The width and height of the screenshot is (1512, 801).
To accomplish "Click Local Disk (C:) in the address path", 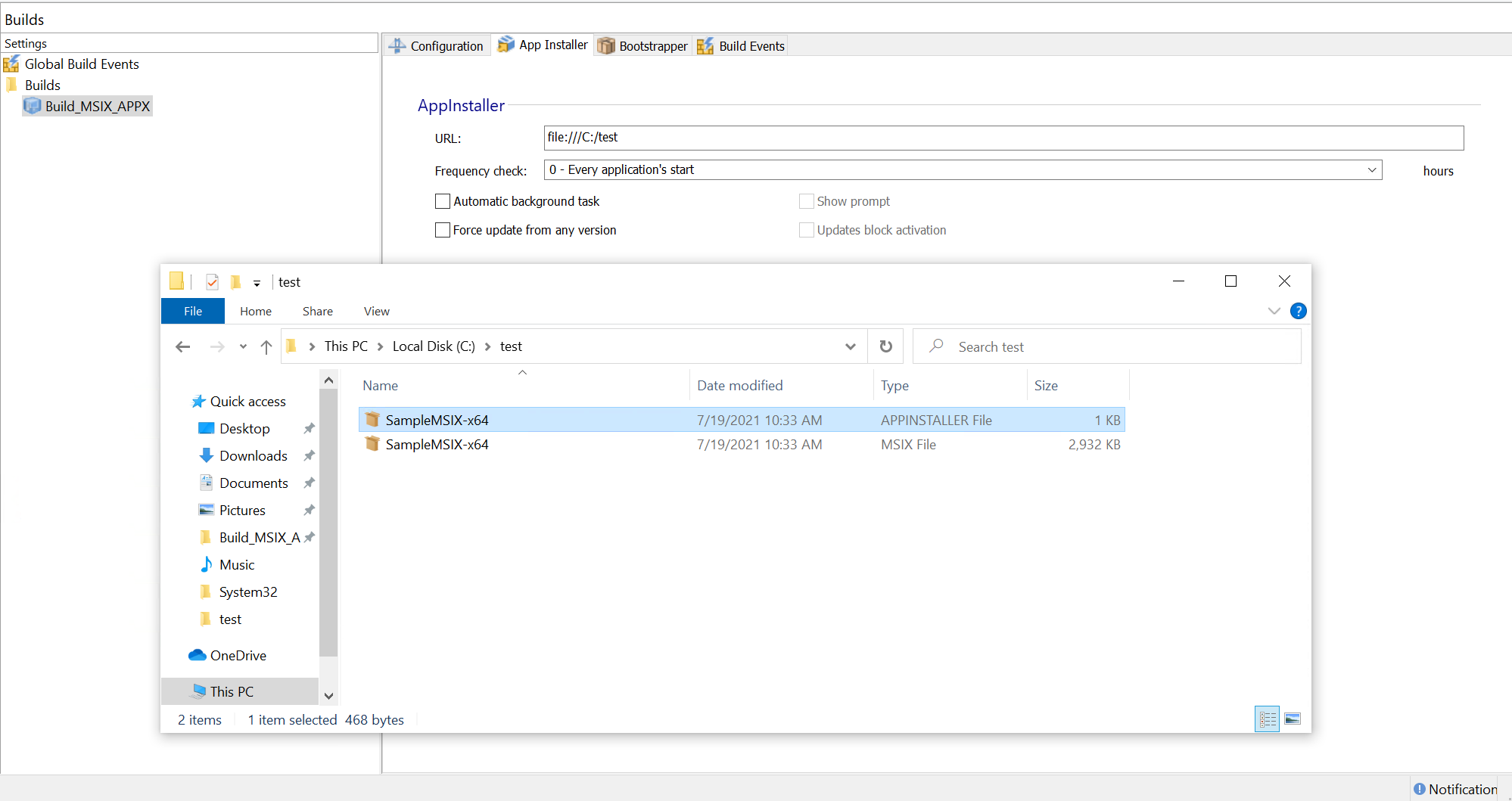I will (x=434, y=346).
